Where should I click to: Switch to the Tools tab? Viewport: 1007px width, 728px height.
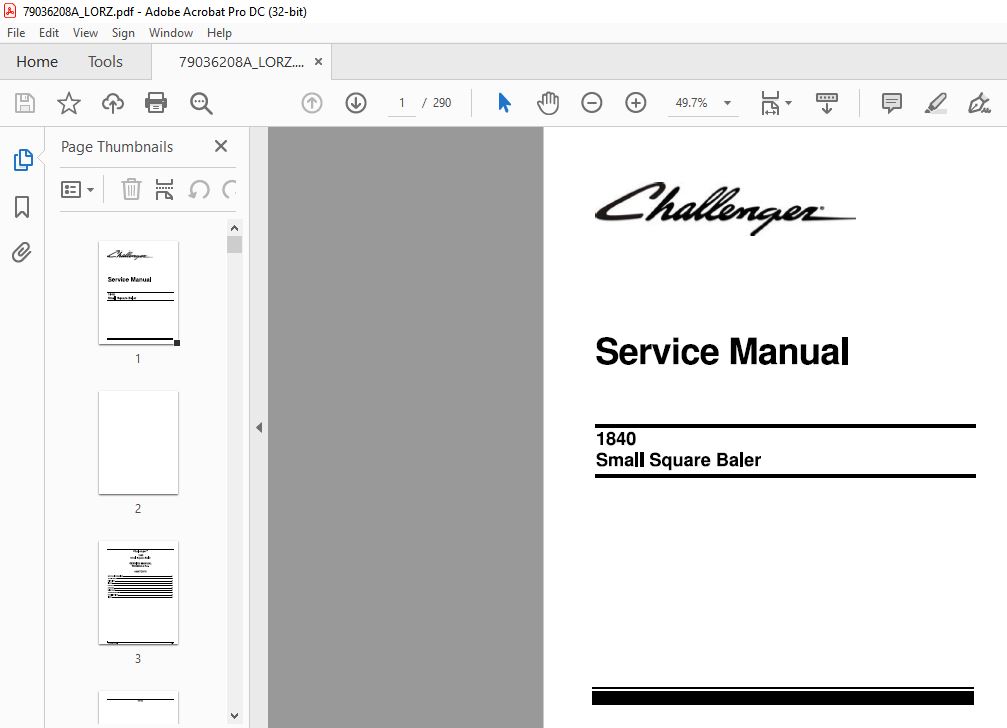click(x=105, y=62)
